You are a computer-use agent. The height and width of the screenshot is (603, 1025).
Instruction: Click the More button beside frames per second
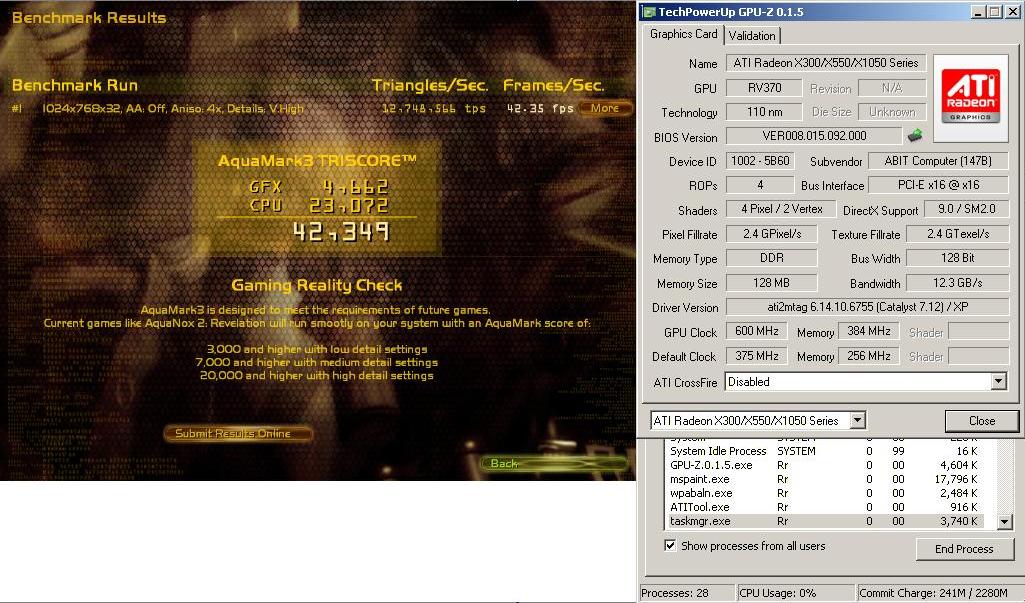point(605,108)
